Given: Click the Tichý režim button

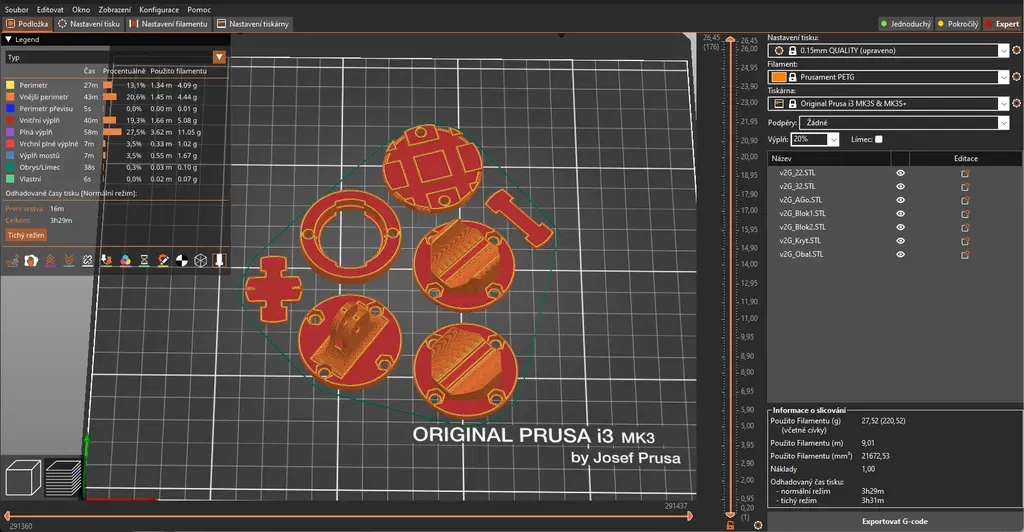Looking at the screenshot, I should (x=26, y=235).
